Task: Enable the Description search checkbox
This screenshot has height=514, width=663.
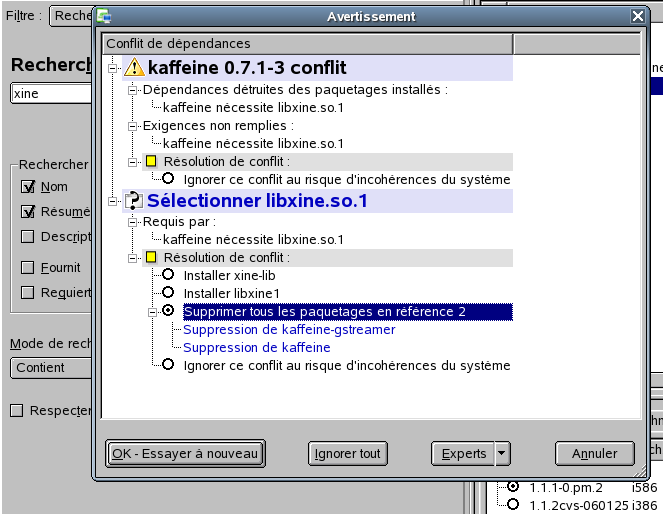Action: point(27,236)
